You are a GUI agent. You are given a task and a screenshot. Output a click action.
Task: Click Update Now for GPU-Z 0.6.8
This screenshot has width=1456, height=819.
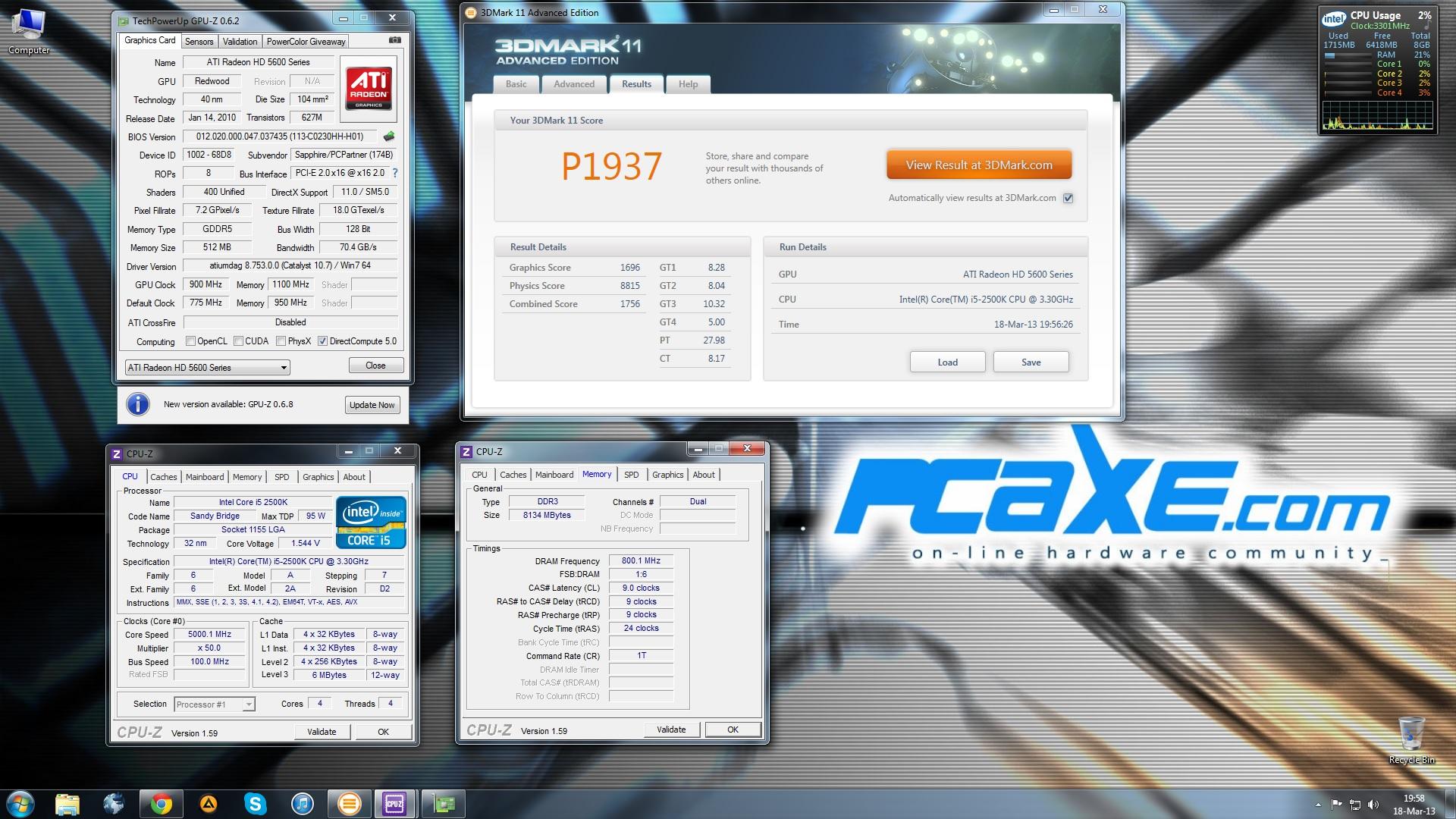click(372, 405)
